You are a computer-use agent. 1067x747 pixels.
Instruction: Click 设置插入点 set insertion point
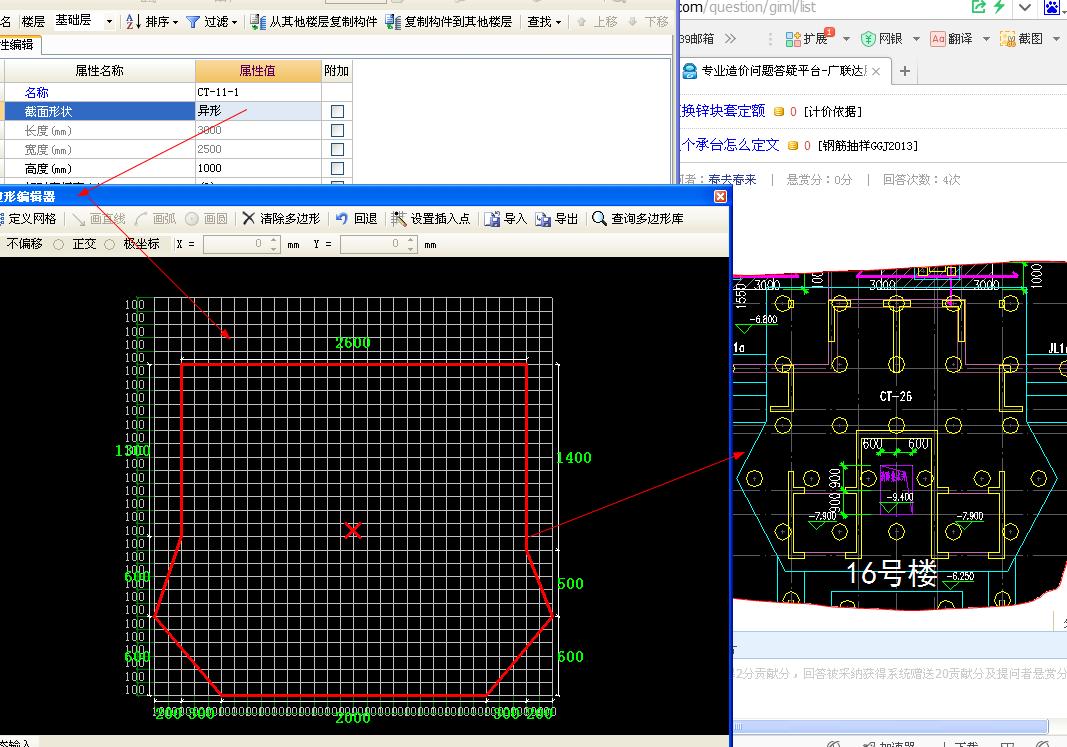coord(430,218)
